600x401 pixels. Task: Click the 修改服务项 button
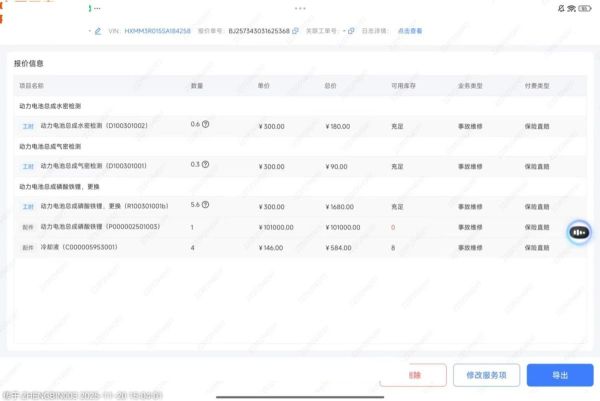tap(485, 375)
